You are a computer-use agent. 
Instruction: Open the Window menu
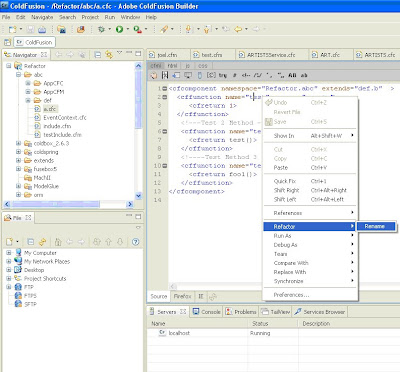click(x=130, y=17)
